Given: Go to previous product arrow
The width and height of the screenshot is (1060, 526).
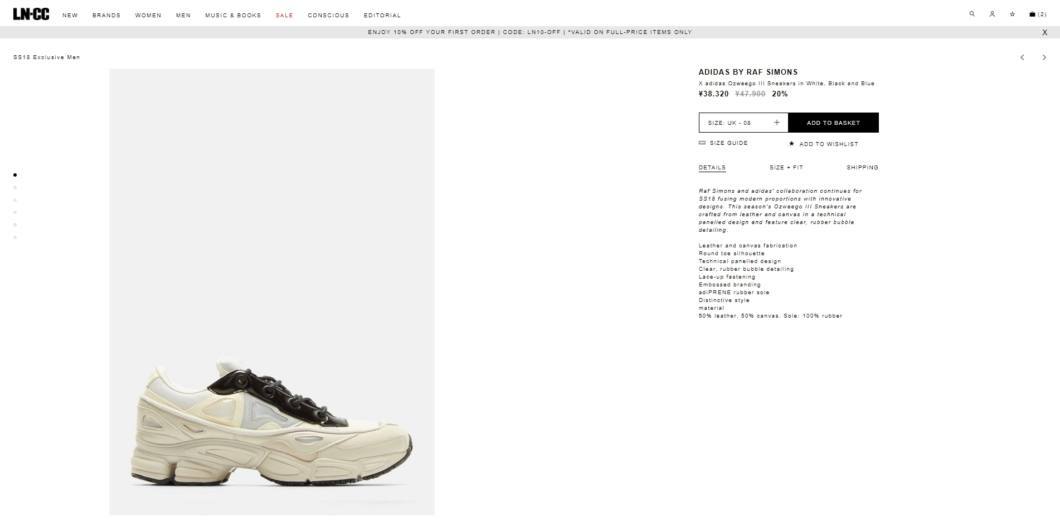Looking at the screenshot, I should [1022, 57].
